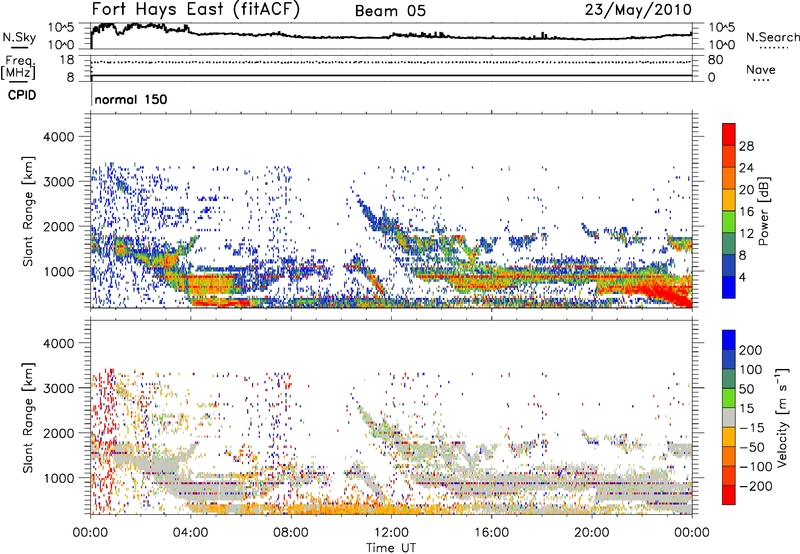Pick the light green 15–50 Velocity colorbar segment
The height and width of the screenshot is (554, 800).
[729, 398]
